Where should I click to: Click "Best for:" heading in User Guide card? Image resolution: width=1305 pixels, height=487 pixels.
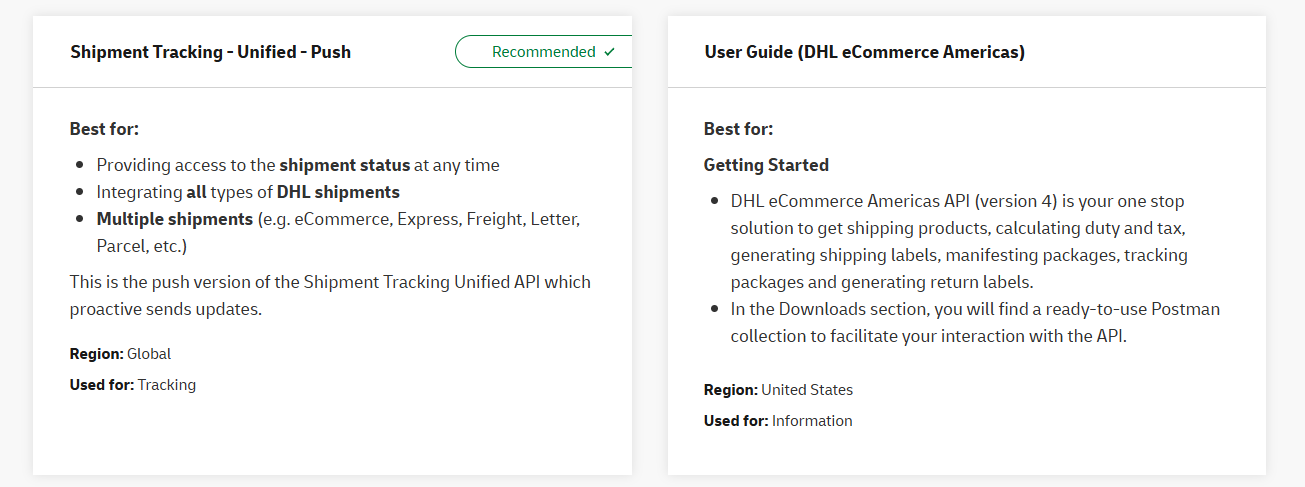point(738,129)
